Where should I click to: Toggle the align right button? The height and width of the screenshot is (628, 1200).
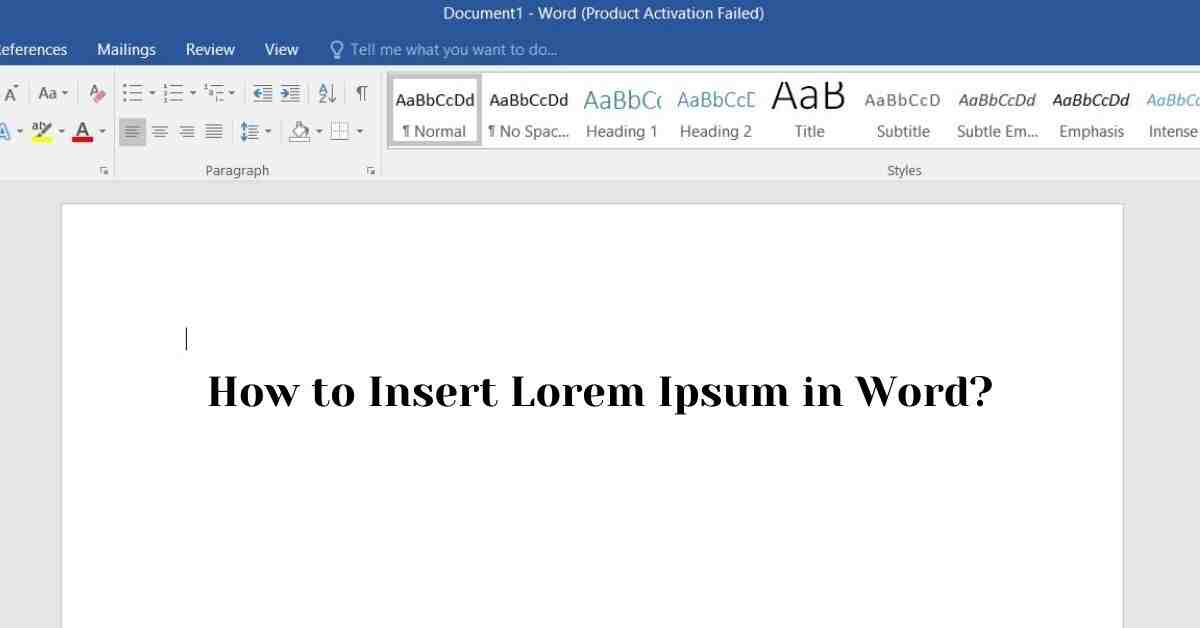pyautogui.click(x=187, y=131)
